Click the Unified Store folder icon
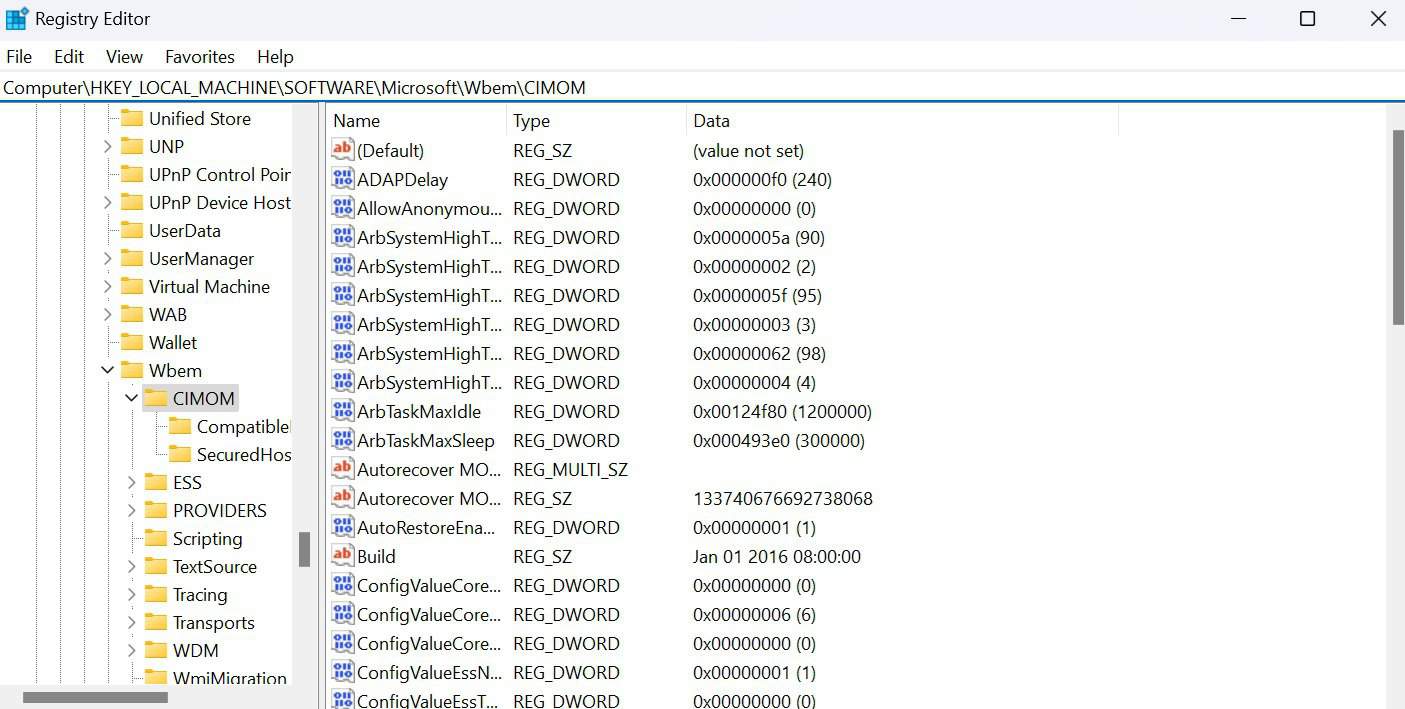Screen dimensions: 1405x709 tap(132, 118)
